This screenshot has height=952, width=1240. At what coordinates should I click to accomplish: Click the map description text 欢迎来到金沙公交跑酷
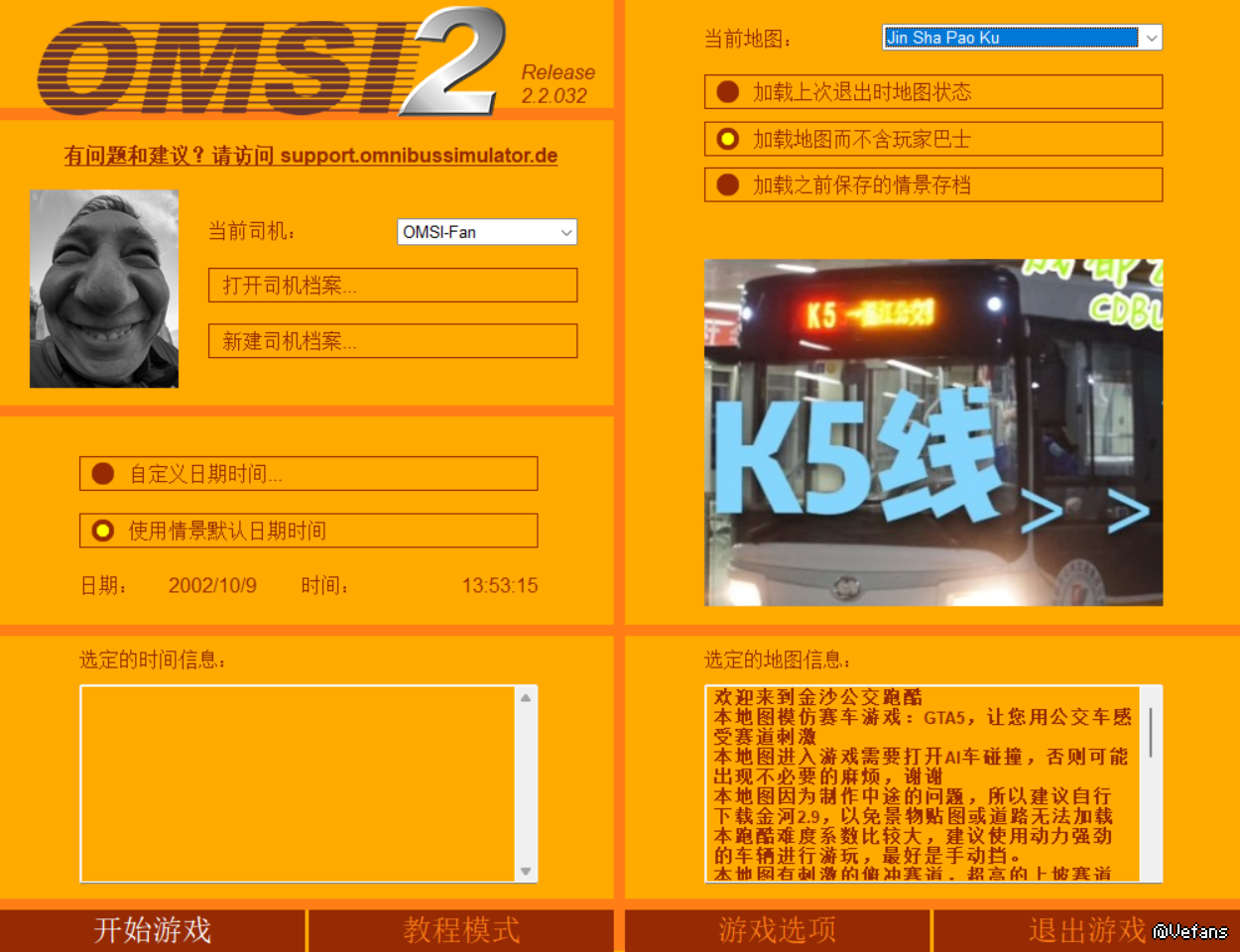tap(818, 697)
